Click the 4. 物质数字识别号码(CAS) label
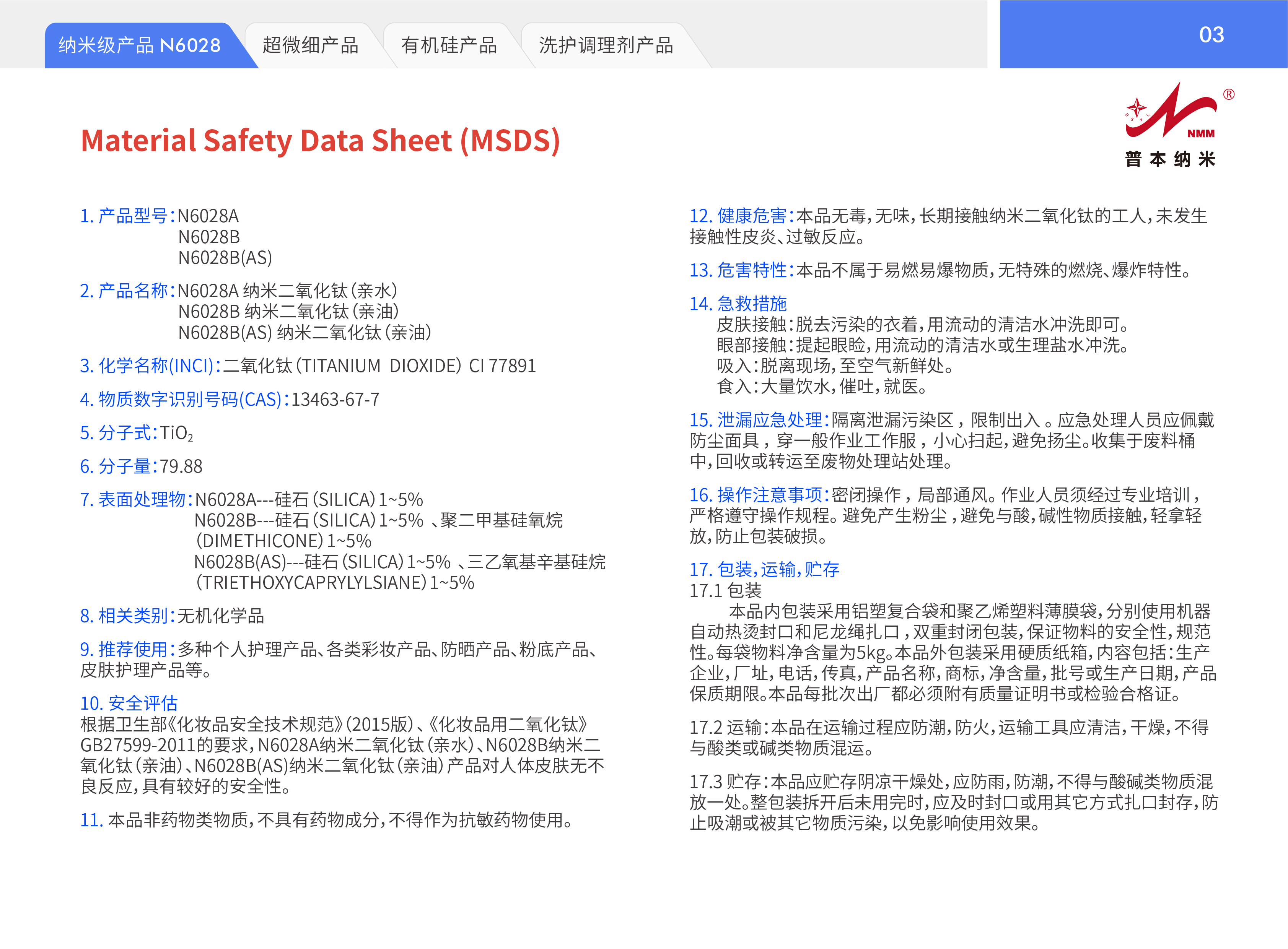Image resolution: width=1288 pixels, height=949 pixels. pos(184,399)
